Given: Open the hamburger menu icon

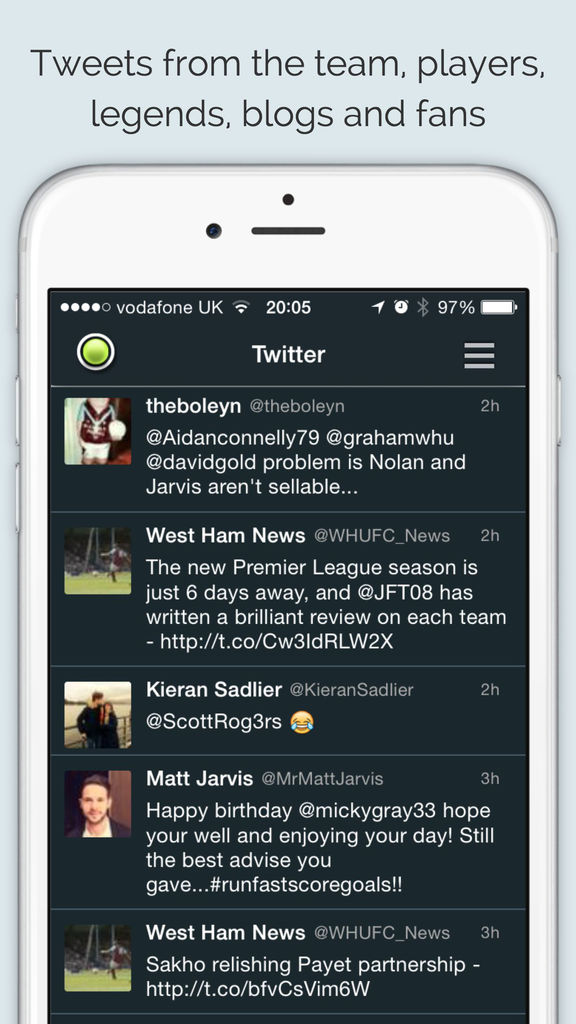Looking at the screenshot, I should [479, 355].
